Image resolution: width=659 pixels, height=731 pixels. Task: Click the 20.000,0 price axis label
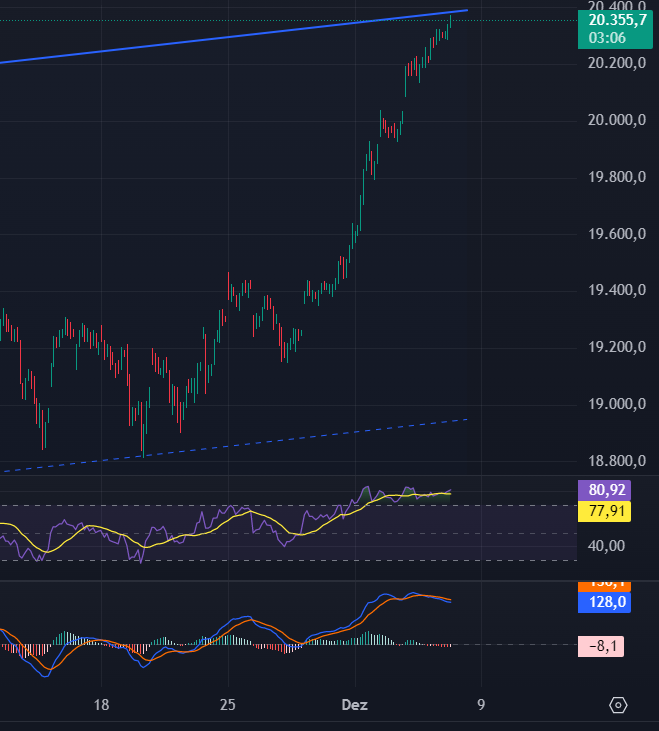[x=617, y=120]
